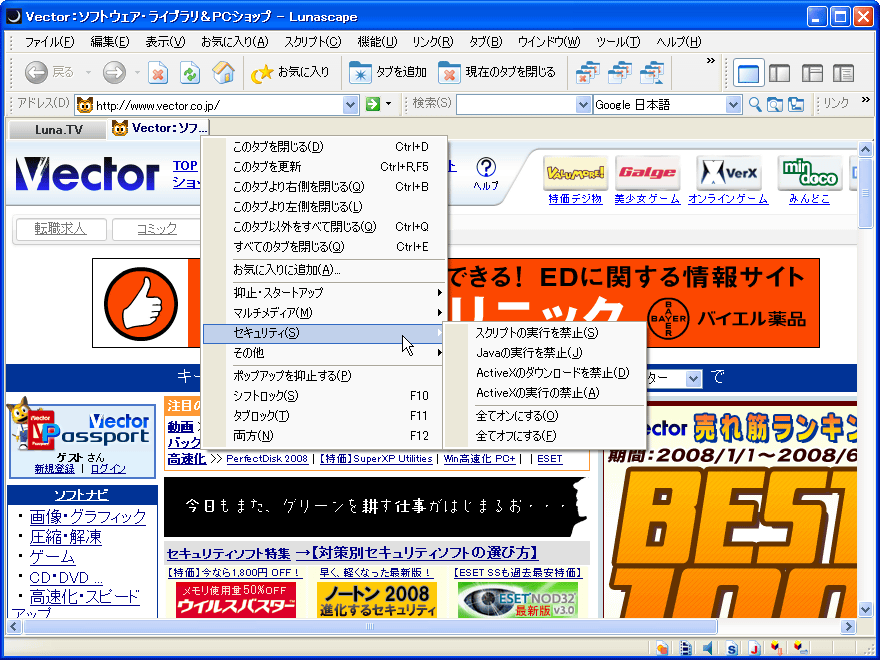Click the close-all-tabs stacked icon with red X

[588, 72]
